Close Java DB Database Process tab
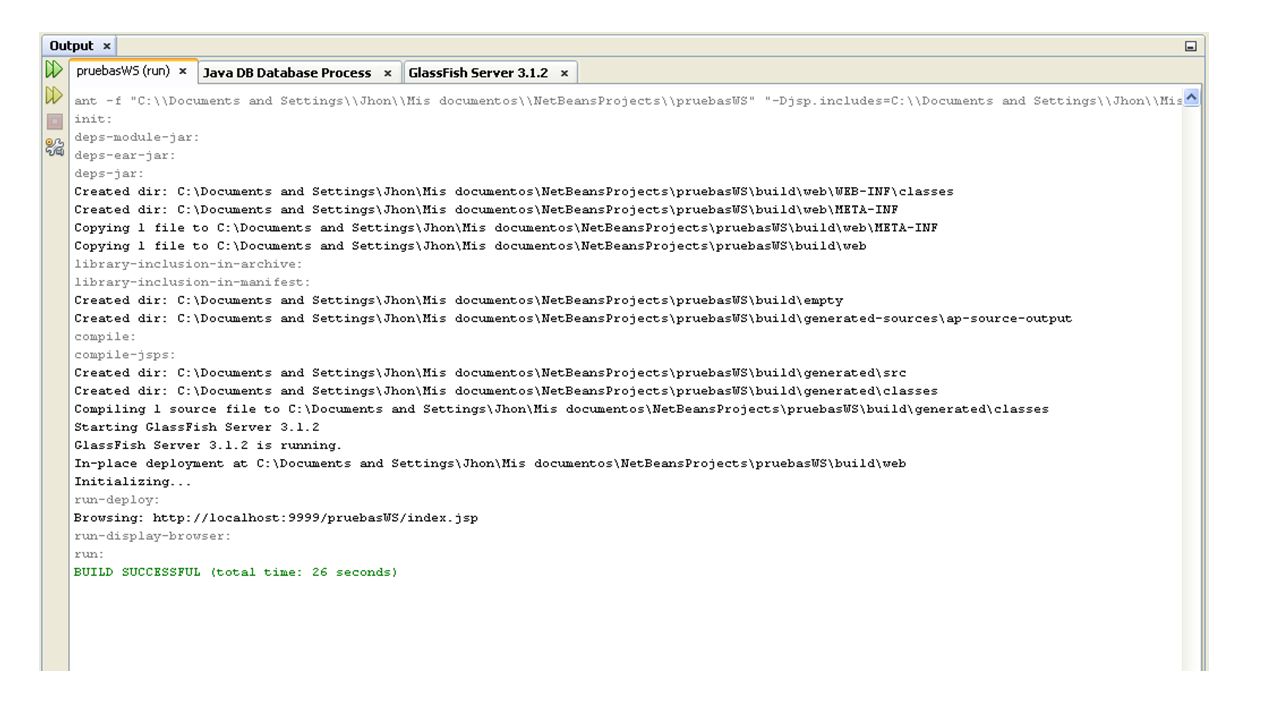 point(388,73)
